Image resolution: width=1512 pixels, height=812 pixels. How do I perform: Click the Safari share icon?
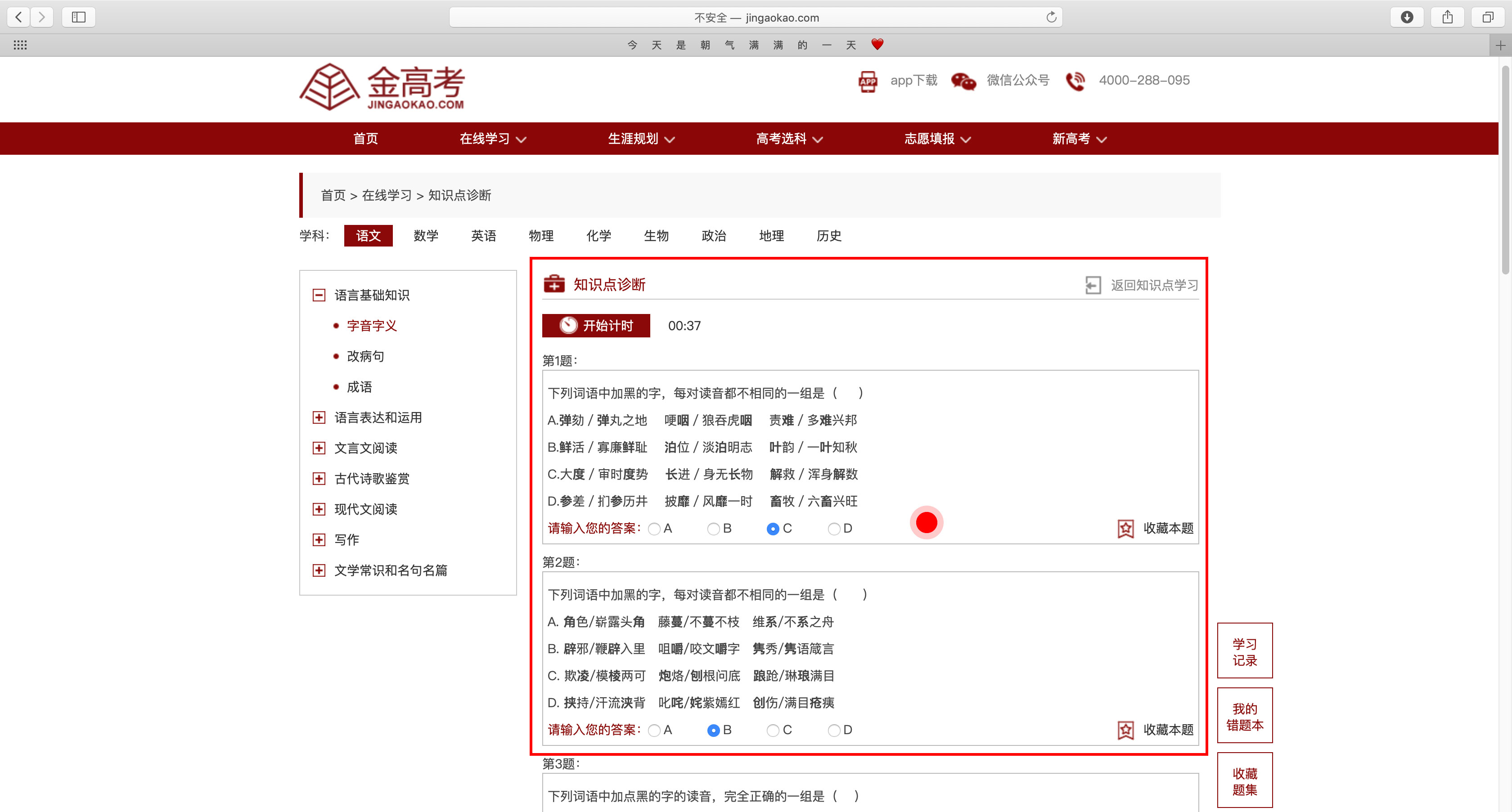tap(1447, 17)
